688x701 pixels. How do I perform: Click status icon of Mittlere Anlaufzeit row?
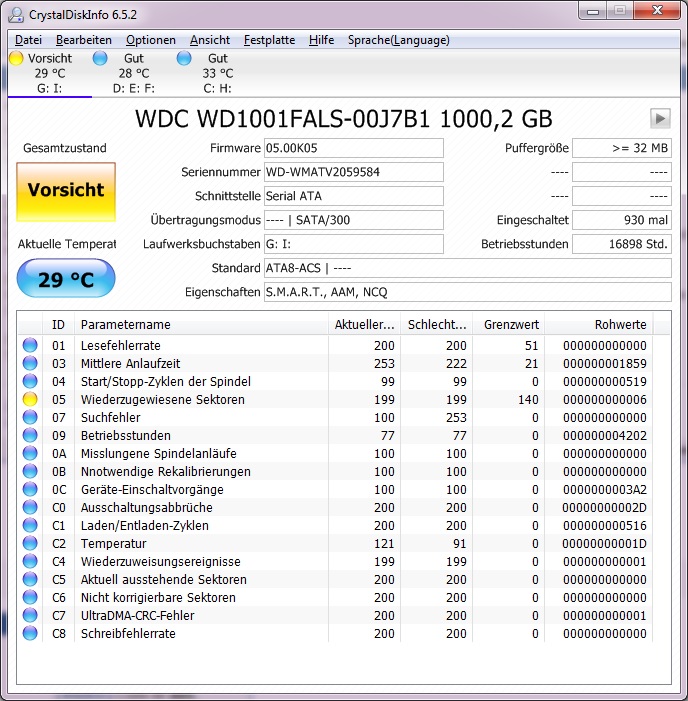[x=30, y=363]
